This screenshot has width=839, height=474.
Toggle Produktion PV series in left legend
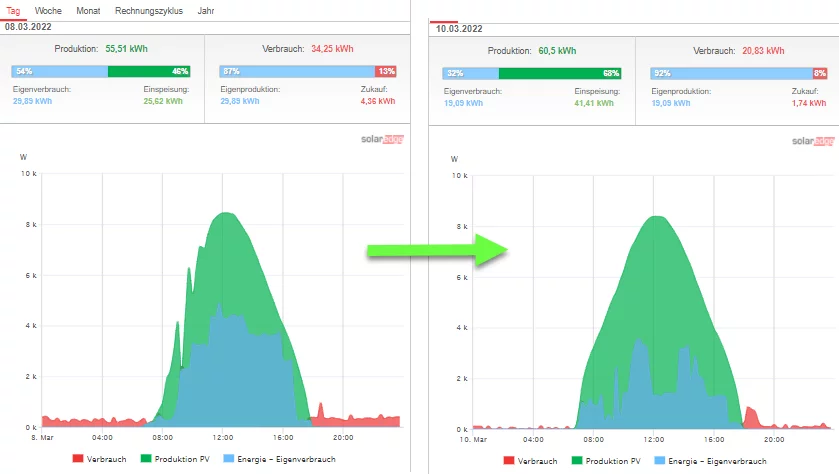(x=179, y=459)
